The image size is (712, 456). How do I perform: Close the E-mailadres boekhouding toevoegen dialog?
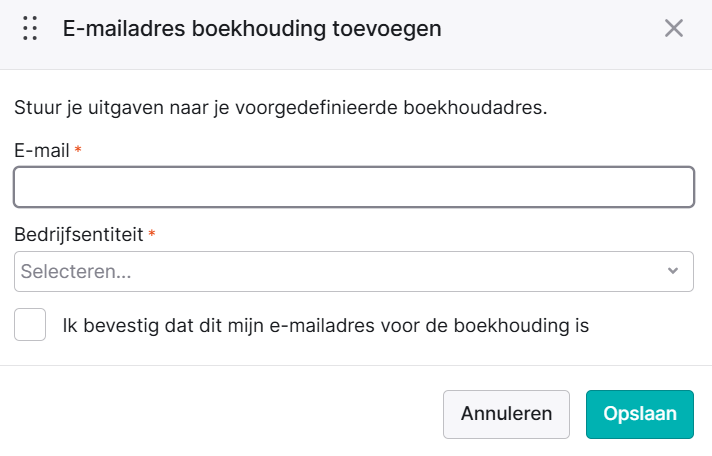(x=674, y=28)
